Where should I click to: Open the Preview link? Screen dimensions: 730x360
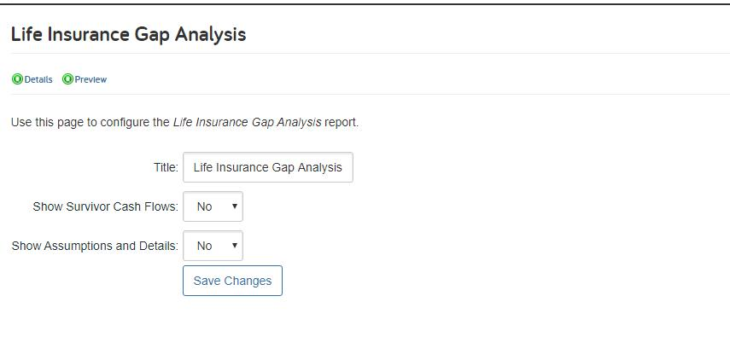[91, 80]
